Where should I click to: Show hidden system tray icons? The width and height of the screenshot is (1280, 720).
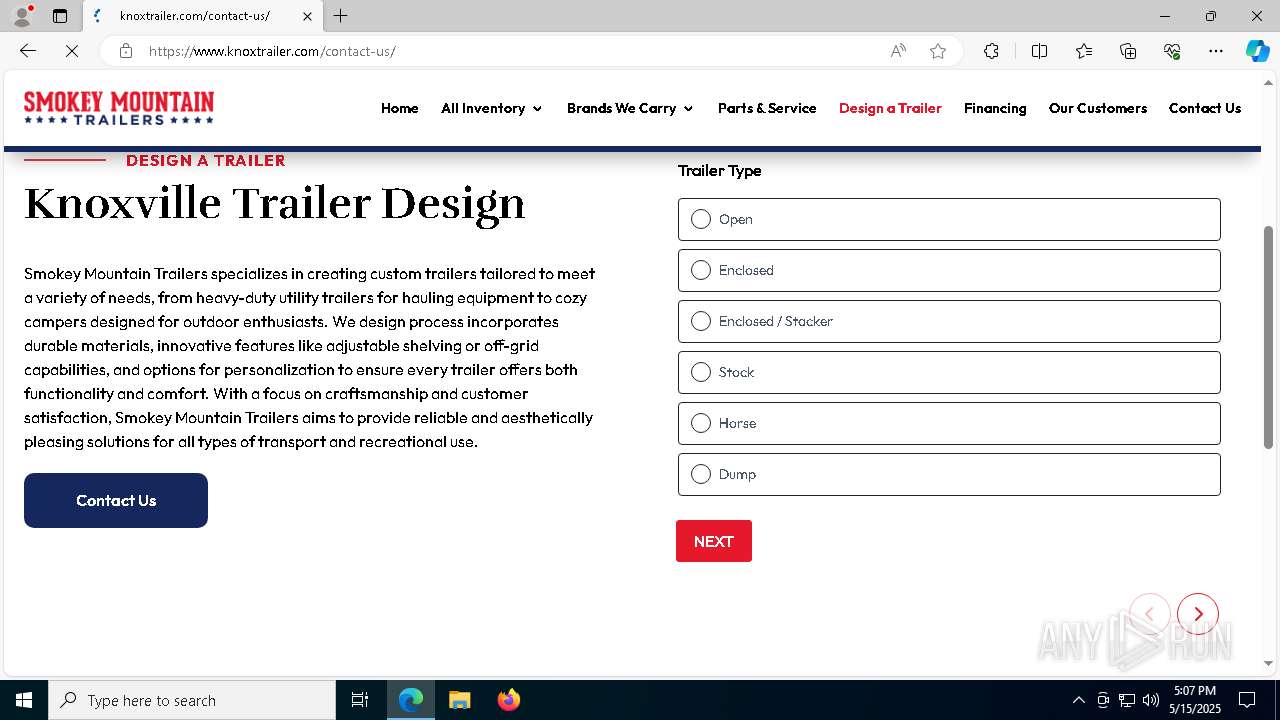click(x=1078, y=700)
